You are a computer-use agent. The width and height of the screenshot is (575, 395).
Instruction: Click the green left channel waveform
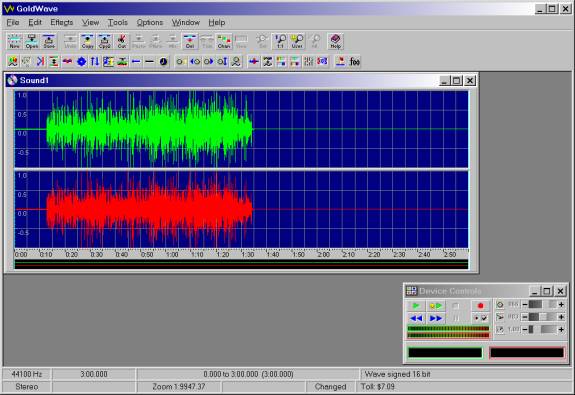coord(150,129)
